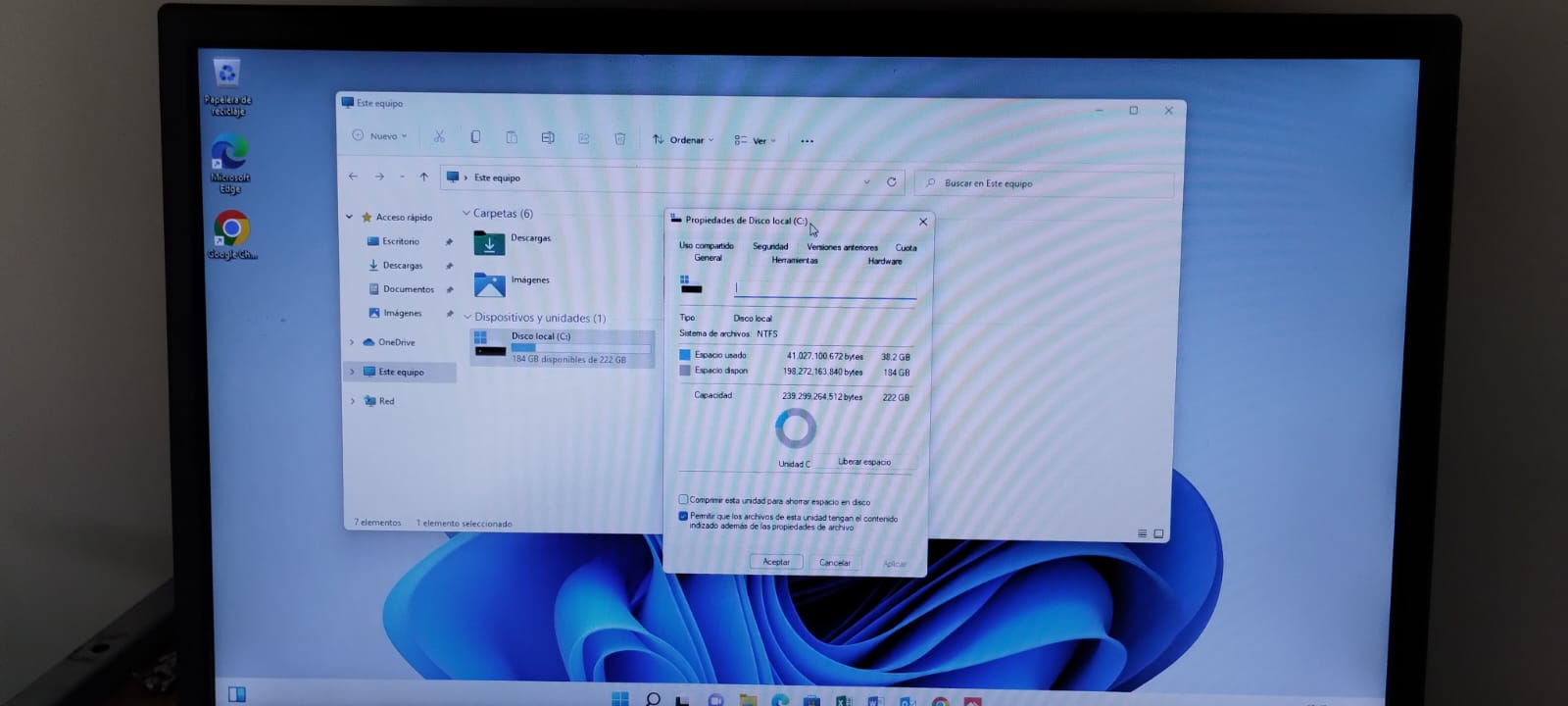The image size is (1568, 706).
Task: Open the three-dots more options menu
Action: click(808, 141)
